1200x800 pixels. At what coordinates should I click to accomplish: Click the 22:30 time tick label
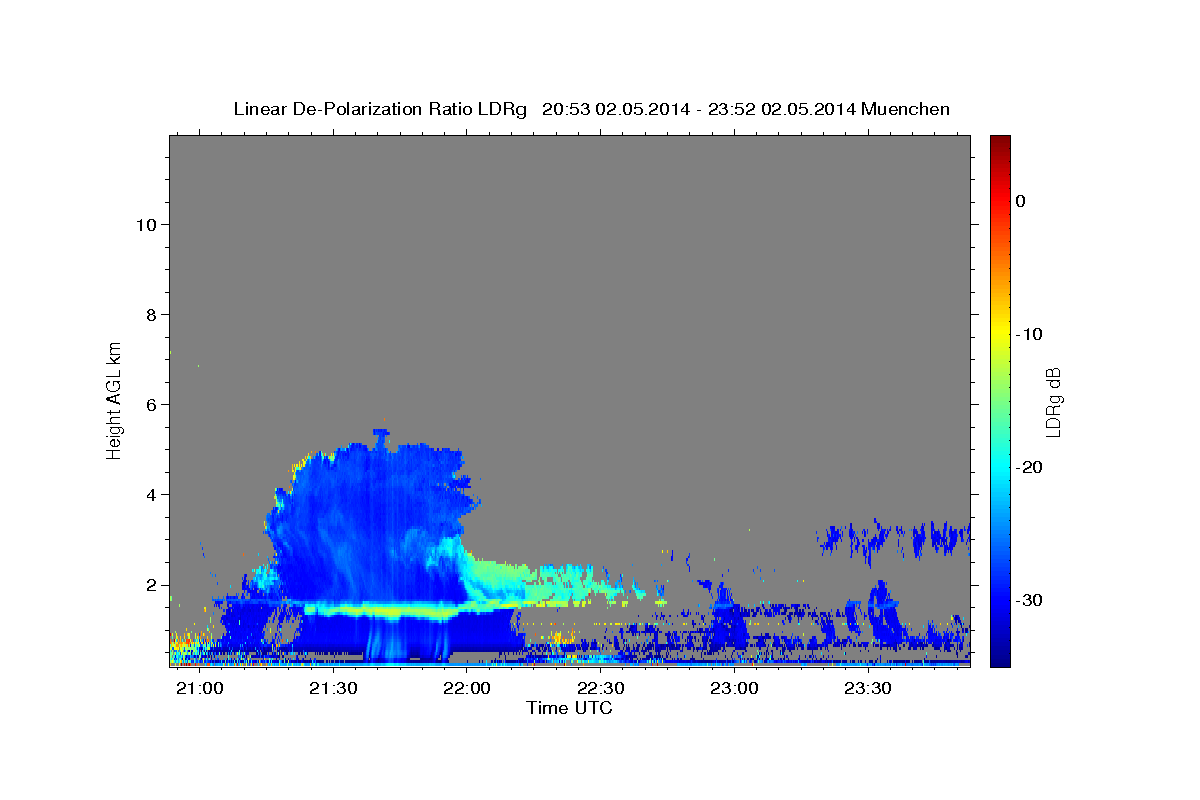(x=601, y=689)
